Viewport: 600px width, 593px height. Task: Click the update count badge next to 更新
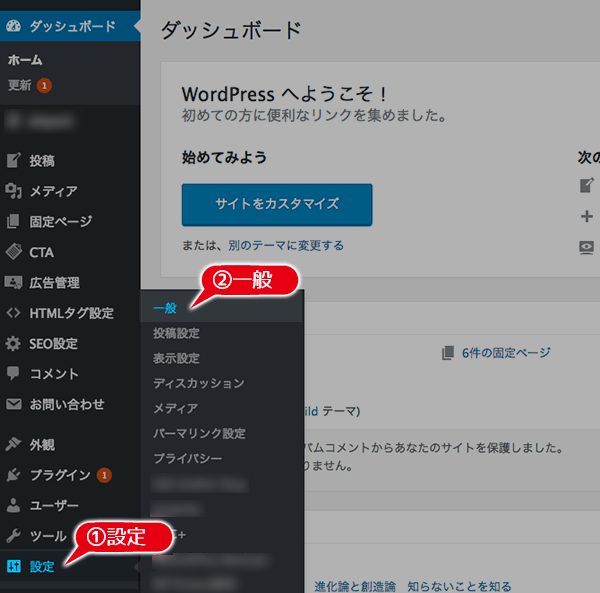(44, 86)
